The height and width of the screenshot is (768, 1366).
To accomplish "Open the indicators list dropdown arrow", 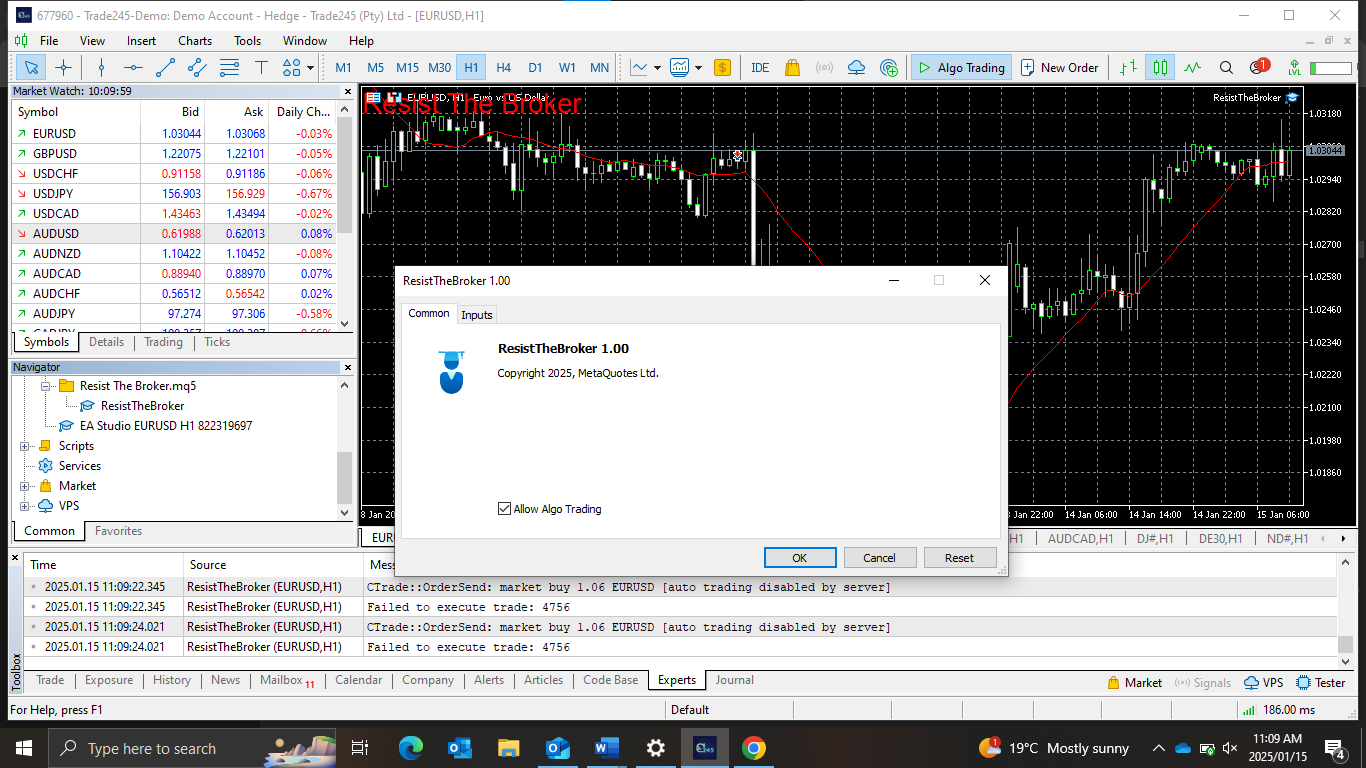I will [x=698, y=68].
